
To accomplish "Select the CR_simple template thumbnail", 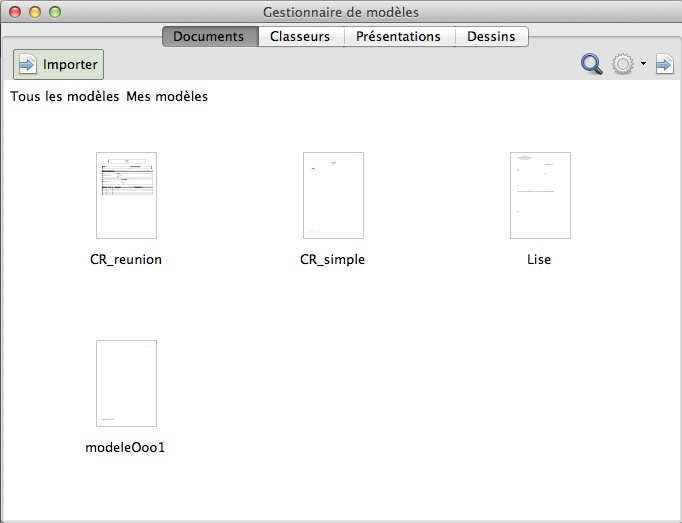I will pyautogui.click(x=334, y=195).
